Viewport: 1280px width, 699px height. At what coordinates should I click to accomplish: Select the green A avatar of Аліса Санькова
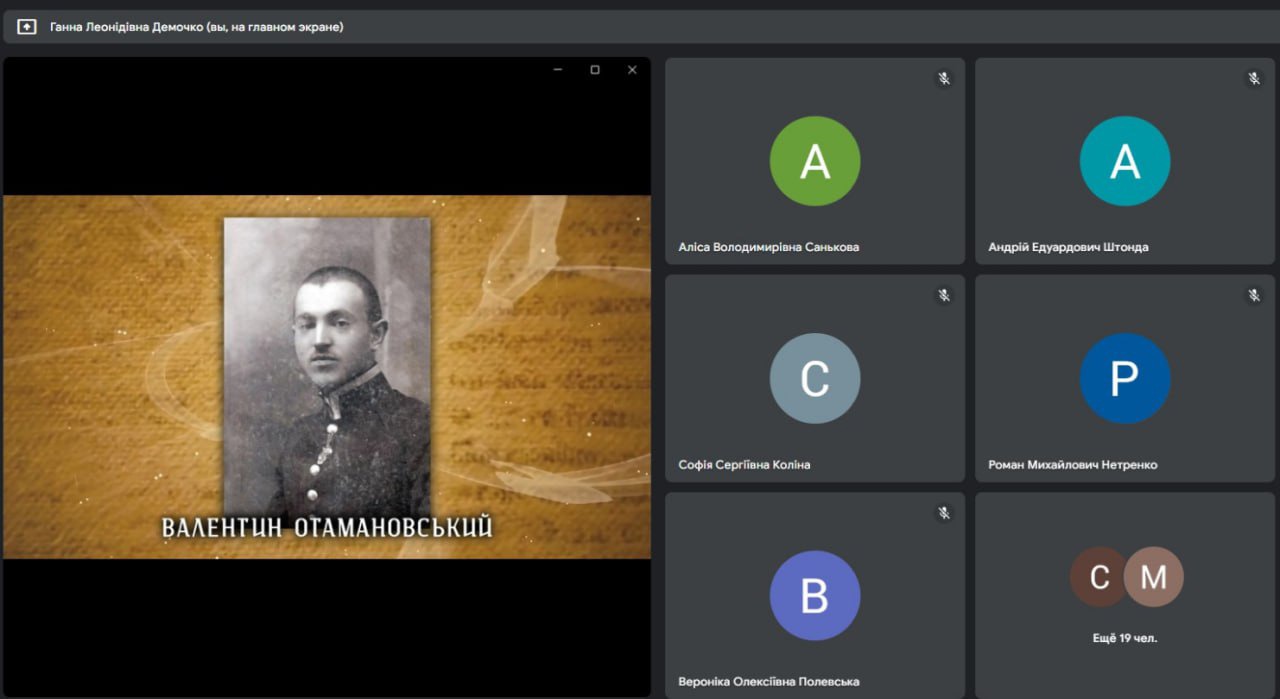(x=815, y=161)
